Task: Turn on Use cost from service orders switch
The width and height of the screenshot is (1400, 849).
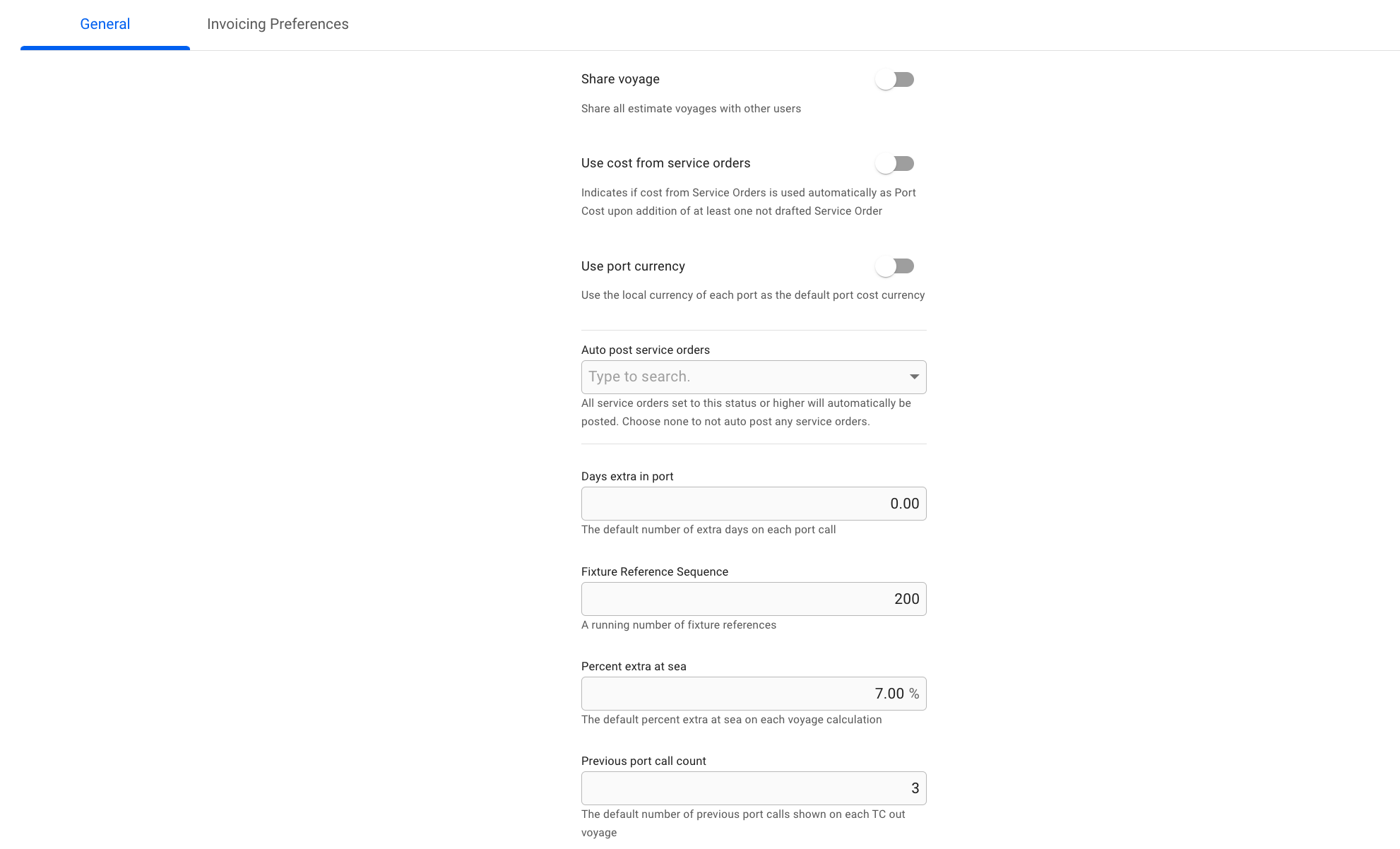Action: pyautogui.click(x=895, y=164)
